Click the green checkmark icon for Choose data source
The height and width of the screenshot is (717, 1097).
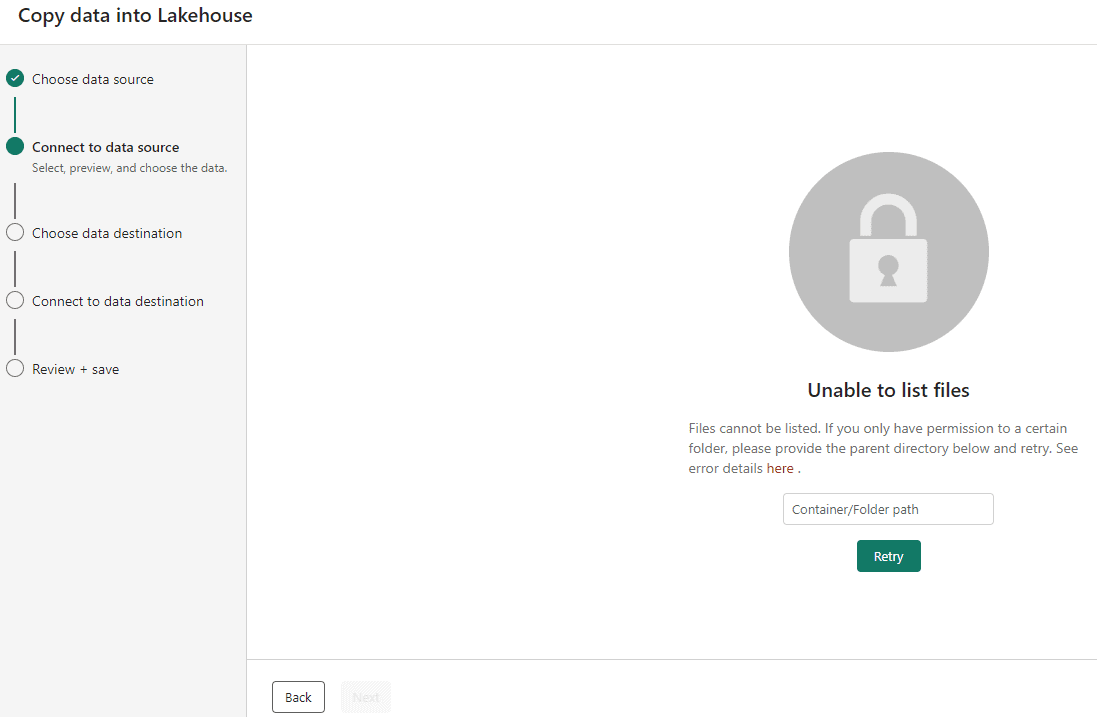pyautogui.click(x=15, y=78)
